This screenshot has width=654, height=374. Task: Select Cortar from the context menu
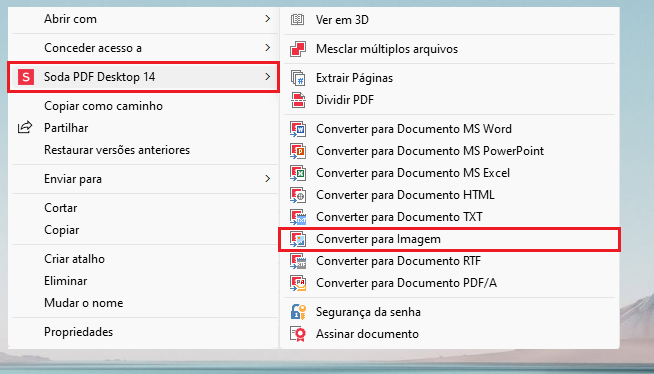tap(143, 208)
